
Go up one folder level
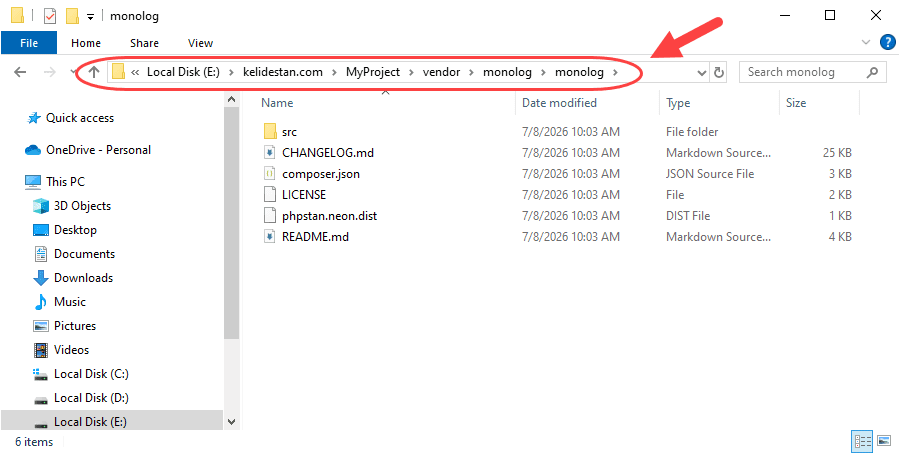click(x=94, y=72)
